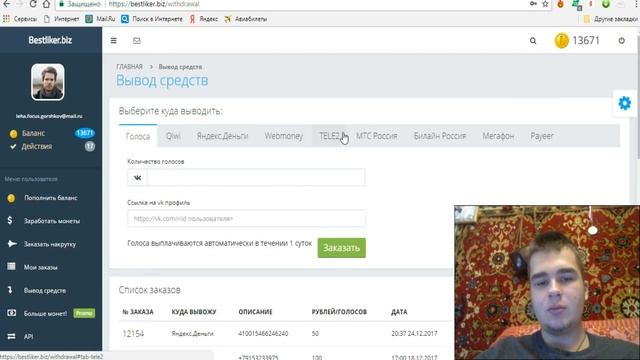Open Mail.Ru bookmark
640x360 pixels.
[x=100, y=19]
